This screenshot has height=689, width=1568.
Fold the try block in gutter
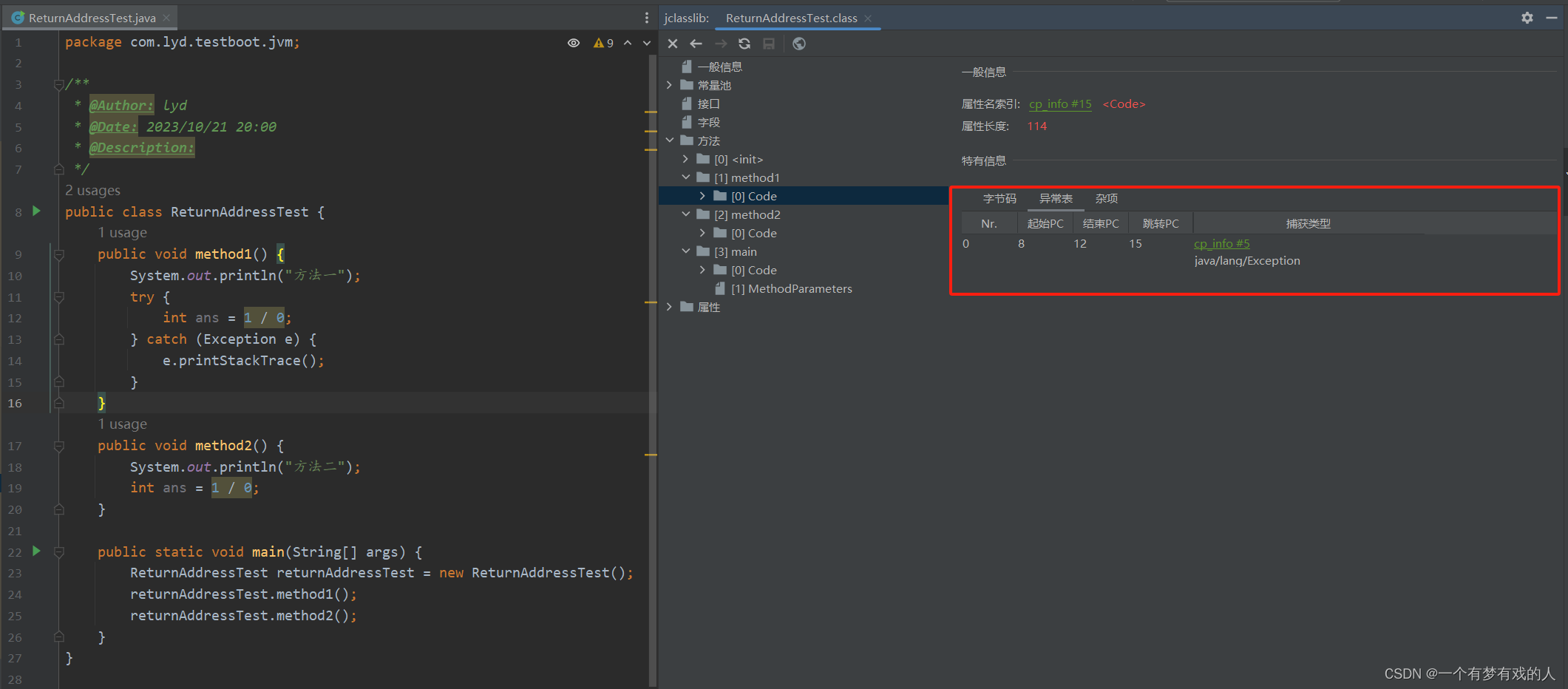coord(59,297)
